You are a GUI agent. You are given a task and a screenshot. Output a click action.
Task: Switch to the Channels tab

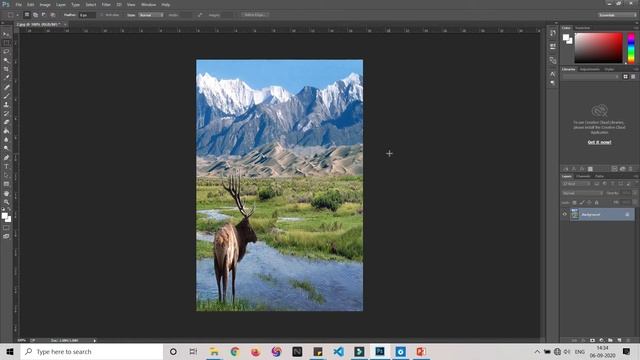pos(583,176)
